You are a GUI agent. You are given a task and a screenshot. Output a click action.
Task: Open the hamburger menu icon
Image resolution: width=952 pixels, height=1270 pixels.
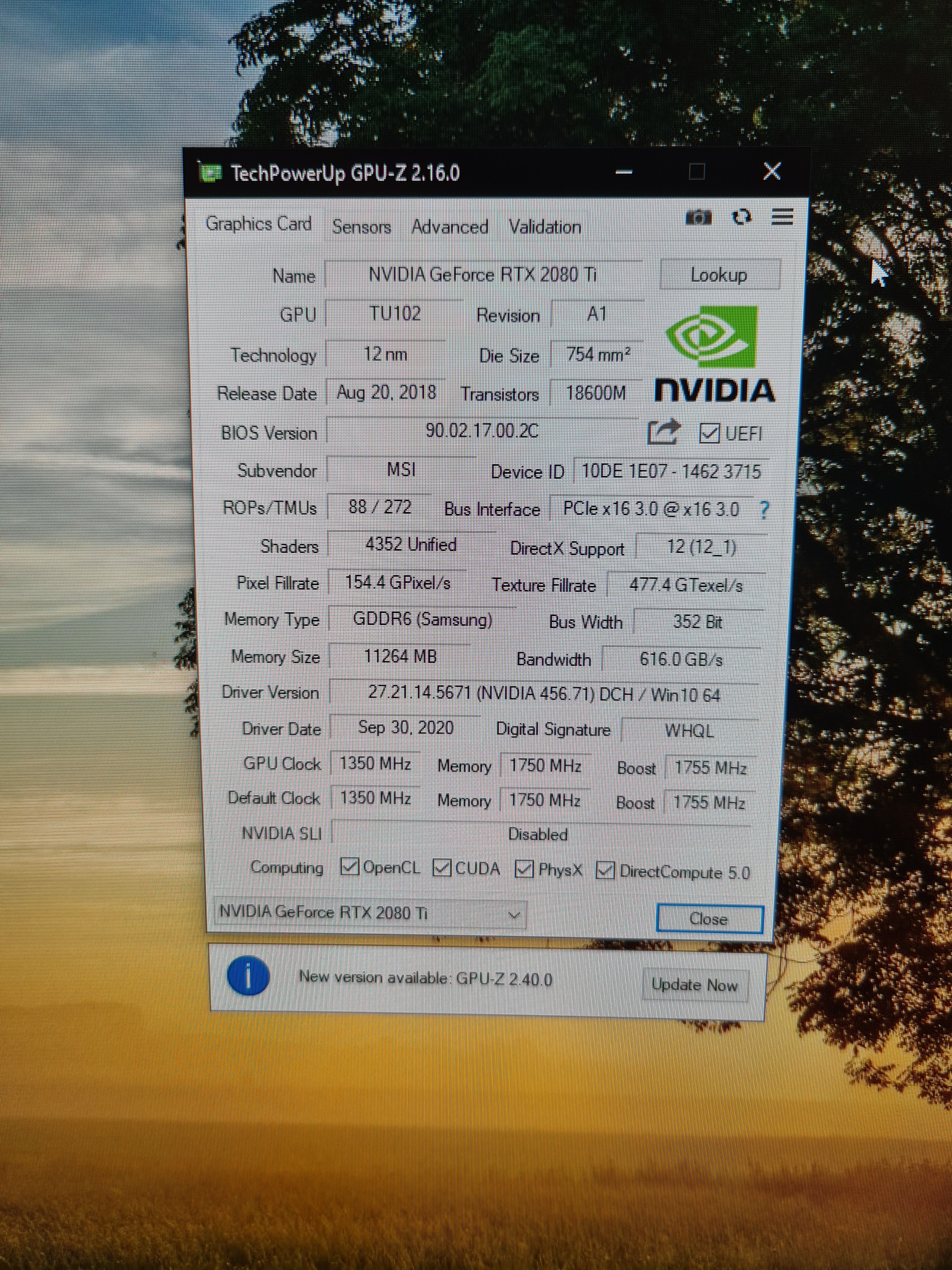[x=782, y=216]
